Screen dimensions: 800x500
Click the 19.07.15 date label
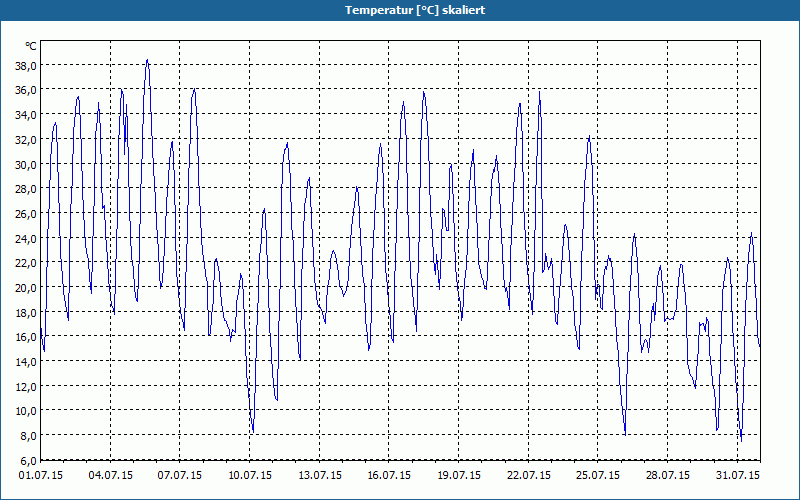click(459, 475)
